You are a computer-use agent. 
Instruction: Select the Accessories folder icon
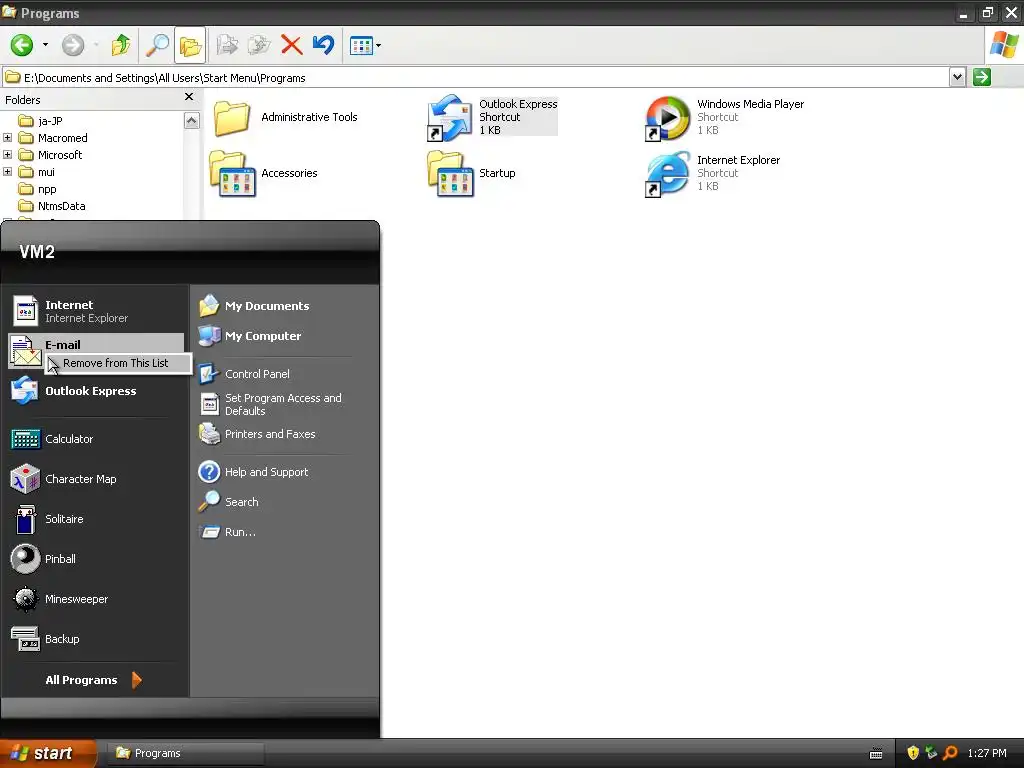[232, 174]
